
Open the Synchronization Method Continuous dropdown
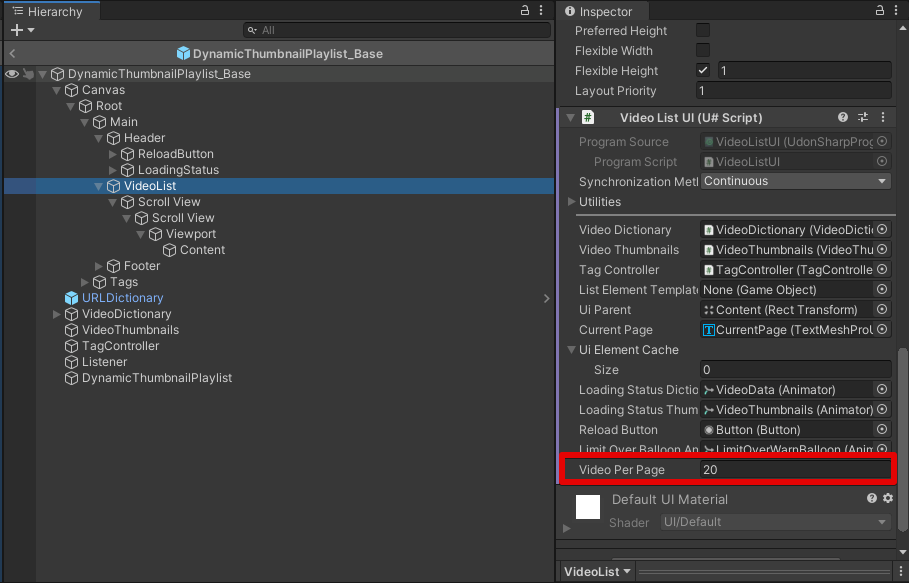click(x=795, y=182)
